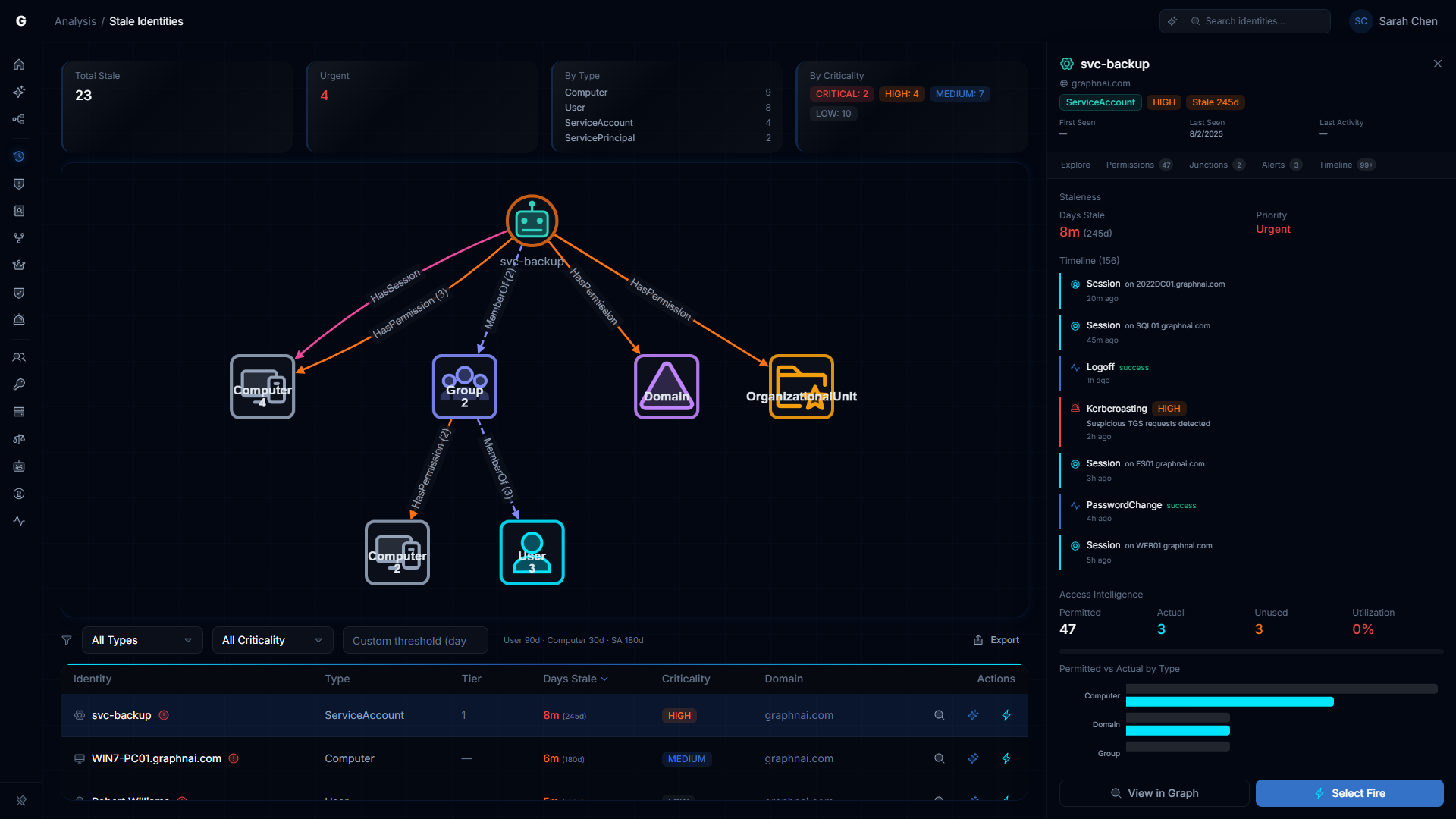Toggle the Days Stale sort arrow
This screenshot has height=819, width=1456.
click(604, 679)
